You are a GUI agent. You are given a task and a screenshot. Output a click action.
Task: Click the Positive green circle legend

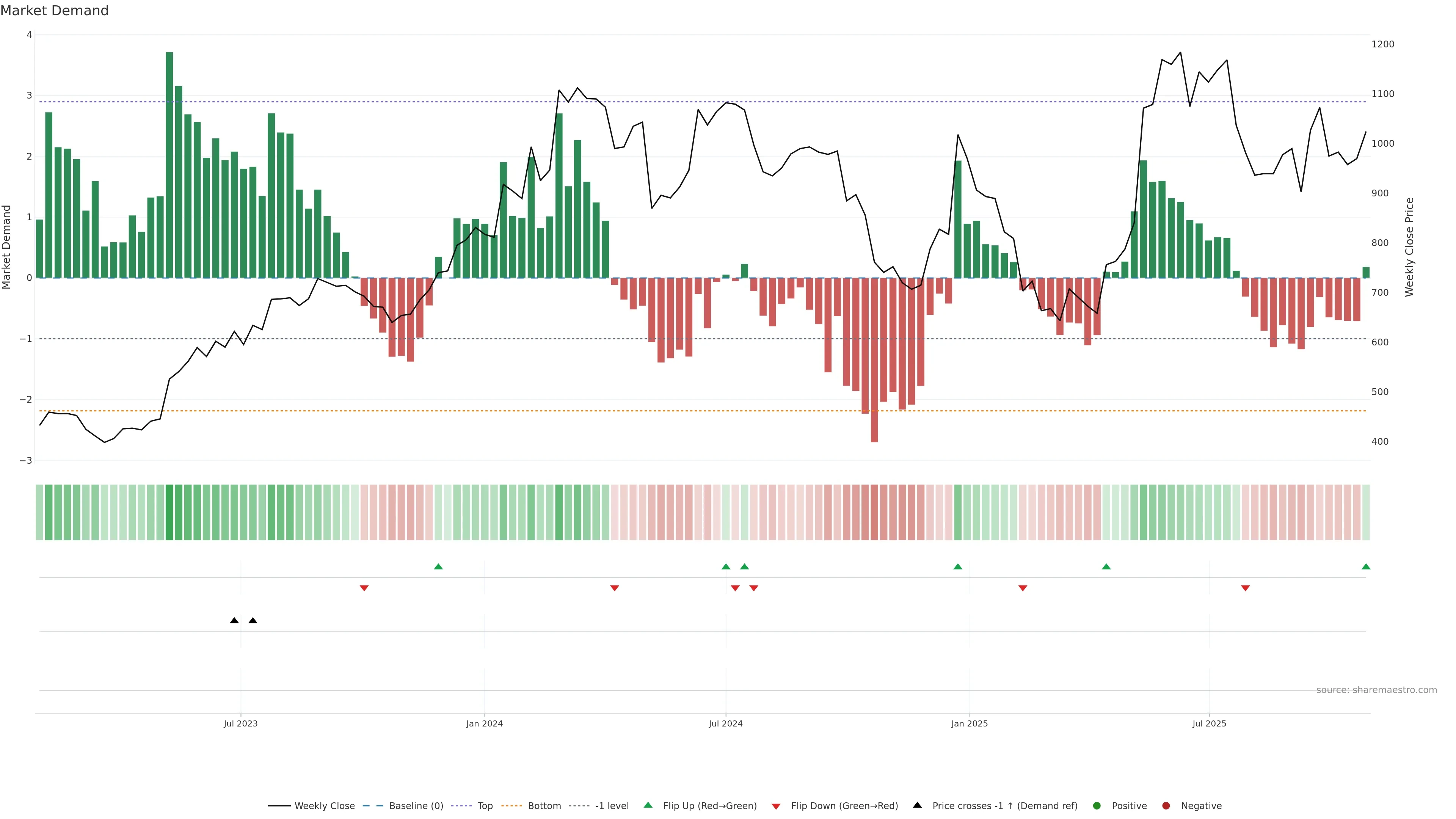tap(1097, 806)
